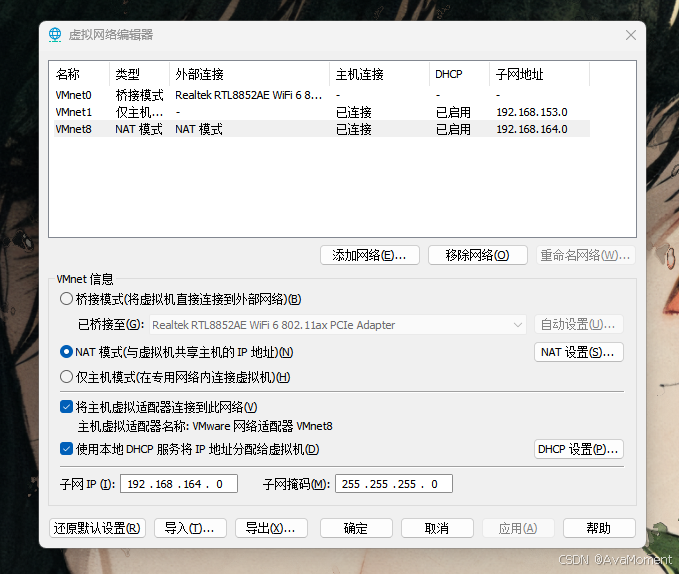Click 已连接 host connection cell of VMnet8
This screenshot has height=574, width=679.
pos(354,129)
